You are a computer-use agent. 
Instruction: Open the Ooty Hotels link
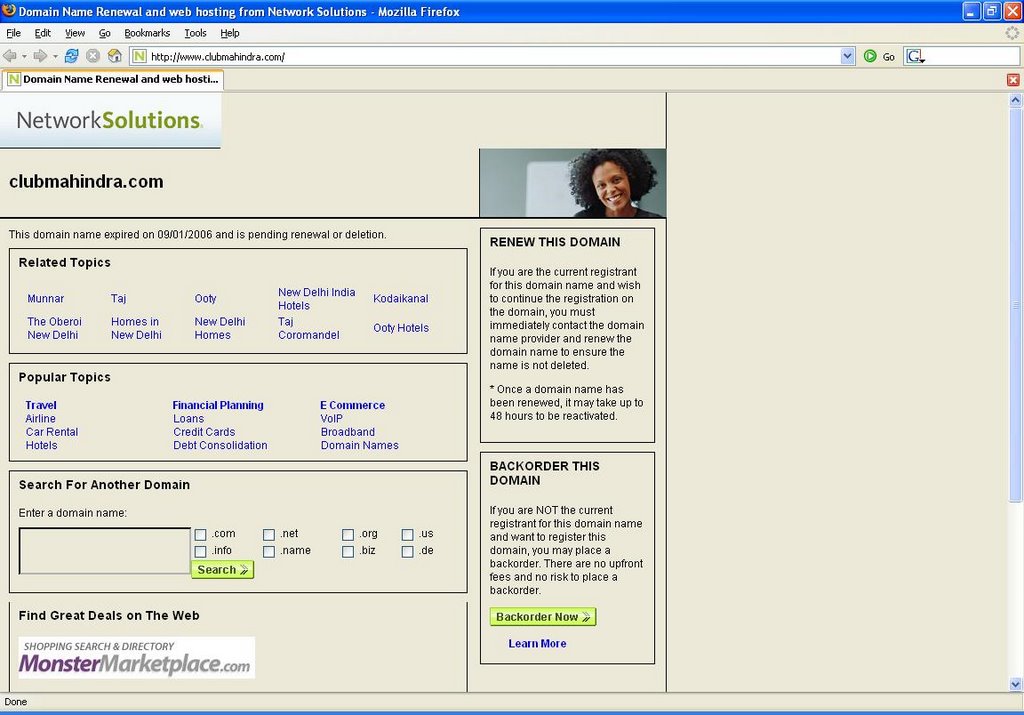[x=401, y=328]
